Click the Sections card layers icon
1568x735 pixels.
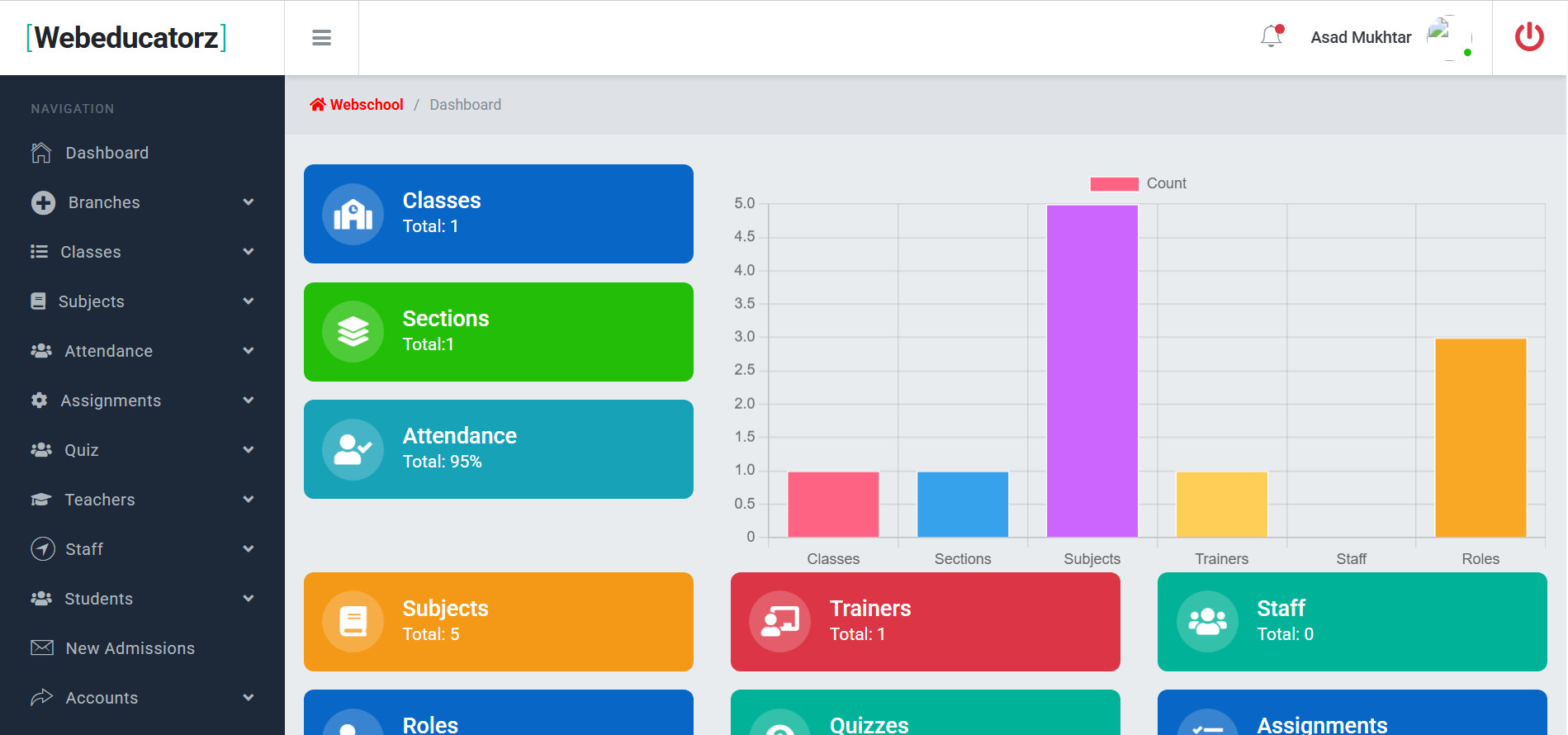[353, 332]
